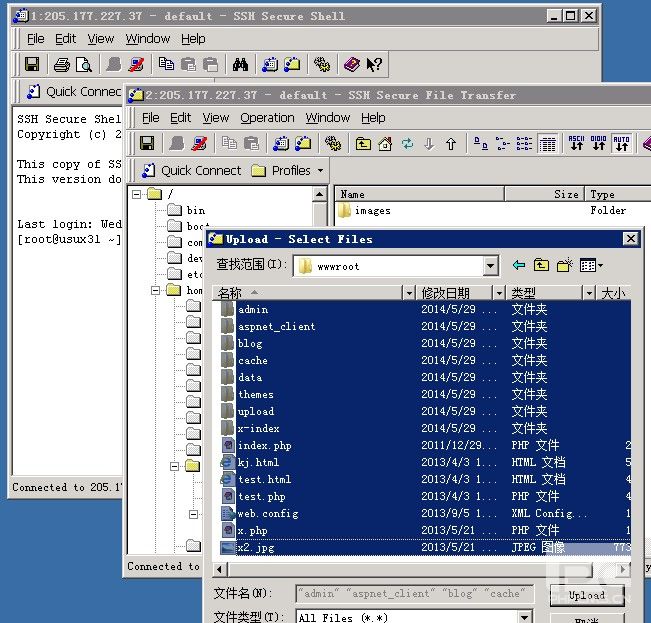Open File menu in SSH Secure Shell
This screenshot has width=651, height=623.
(x=36, y=39)
